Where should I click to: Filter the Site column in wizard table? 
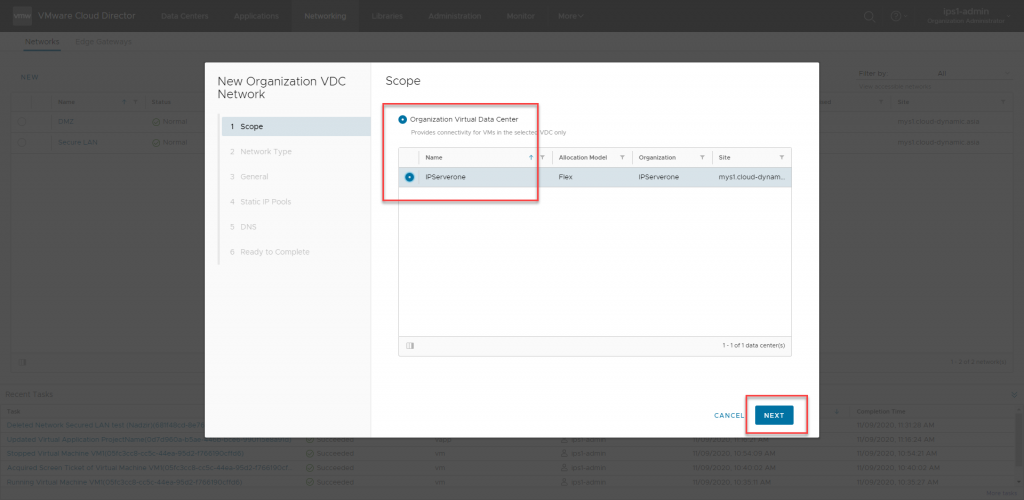tap(782, 157)
